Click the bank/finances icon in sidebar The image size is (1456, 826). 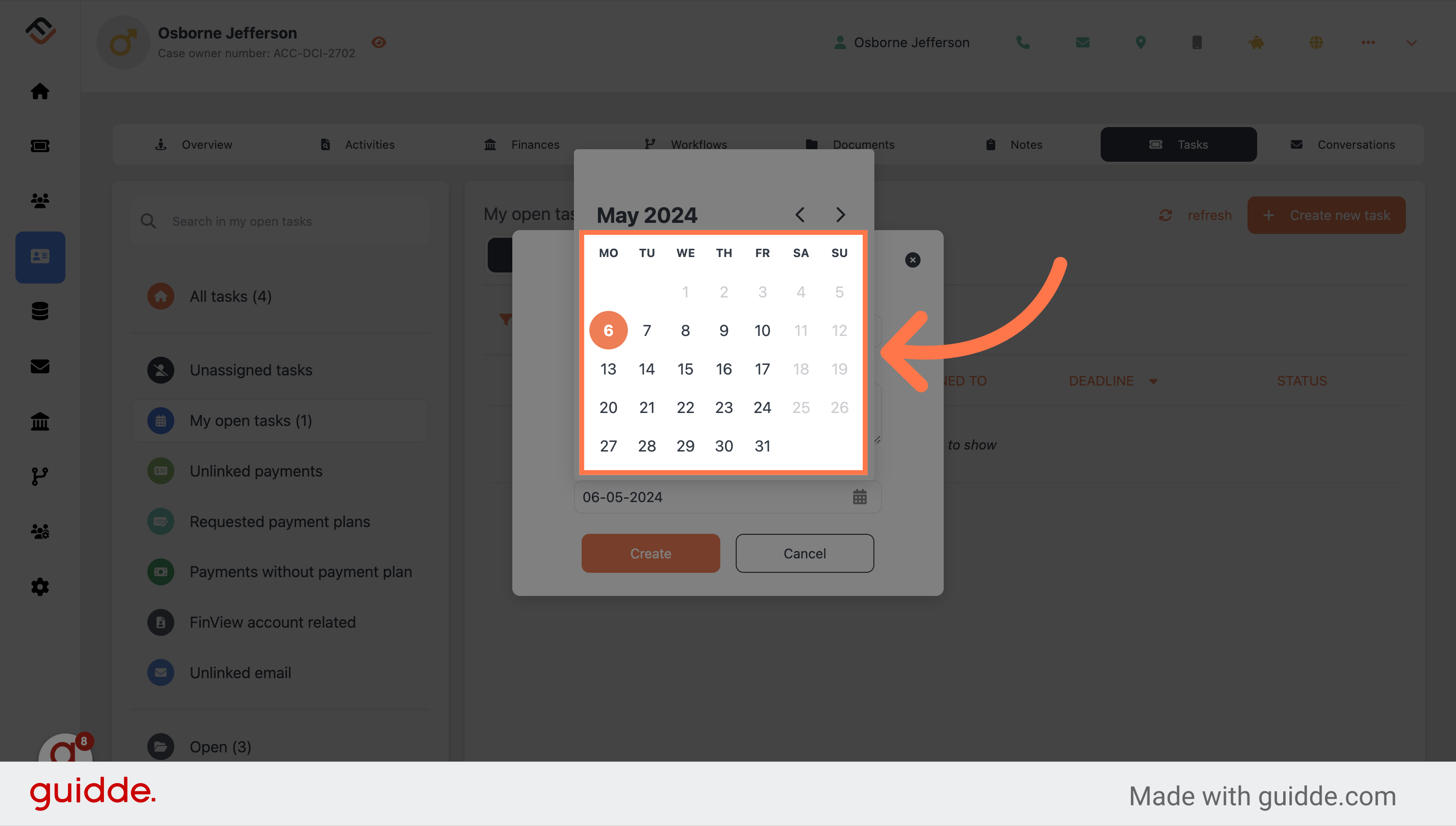(x=40, y=420)
